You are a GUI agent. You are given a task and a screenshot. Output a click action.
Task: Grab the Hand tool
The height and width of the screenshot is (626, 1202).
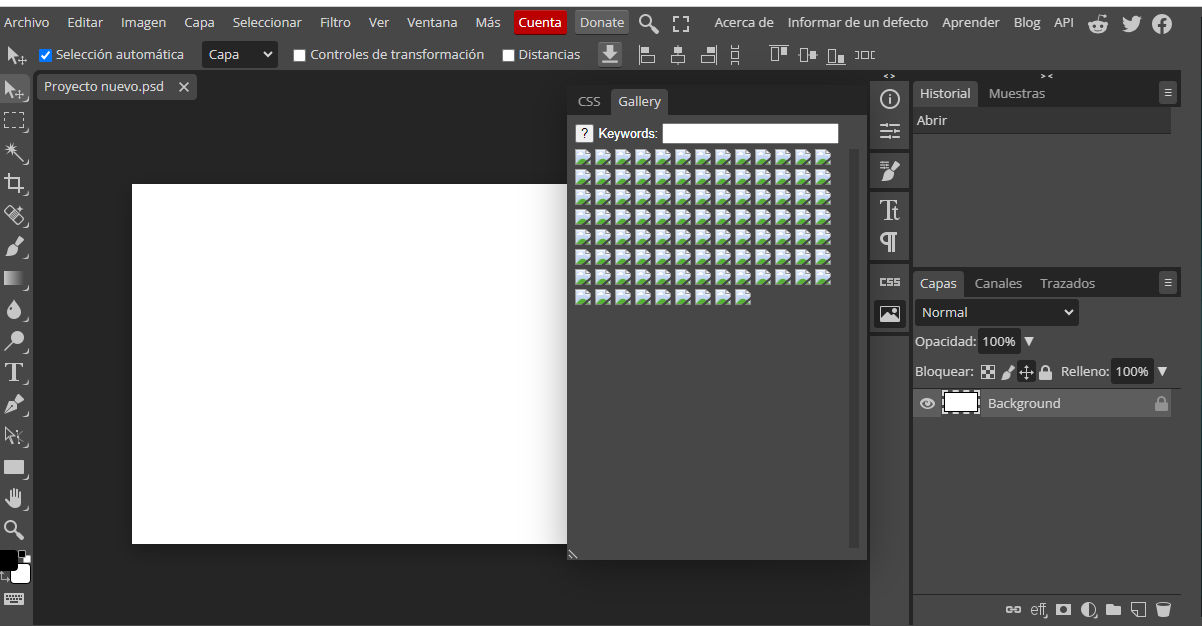pos(16,498)
